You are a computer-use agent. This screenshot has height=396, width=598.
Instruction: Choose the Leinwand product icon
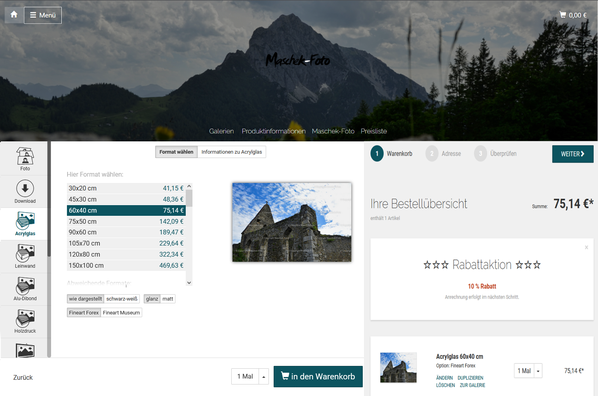25,256
